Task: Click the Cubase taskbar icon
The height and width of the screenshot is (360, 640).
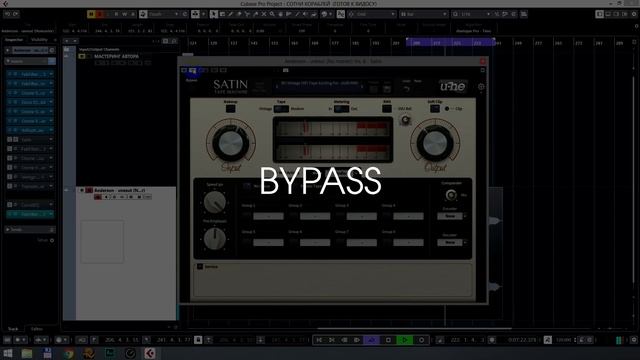Action: 149,353
